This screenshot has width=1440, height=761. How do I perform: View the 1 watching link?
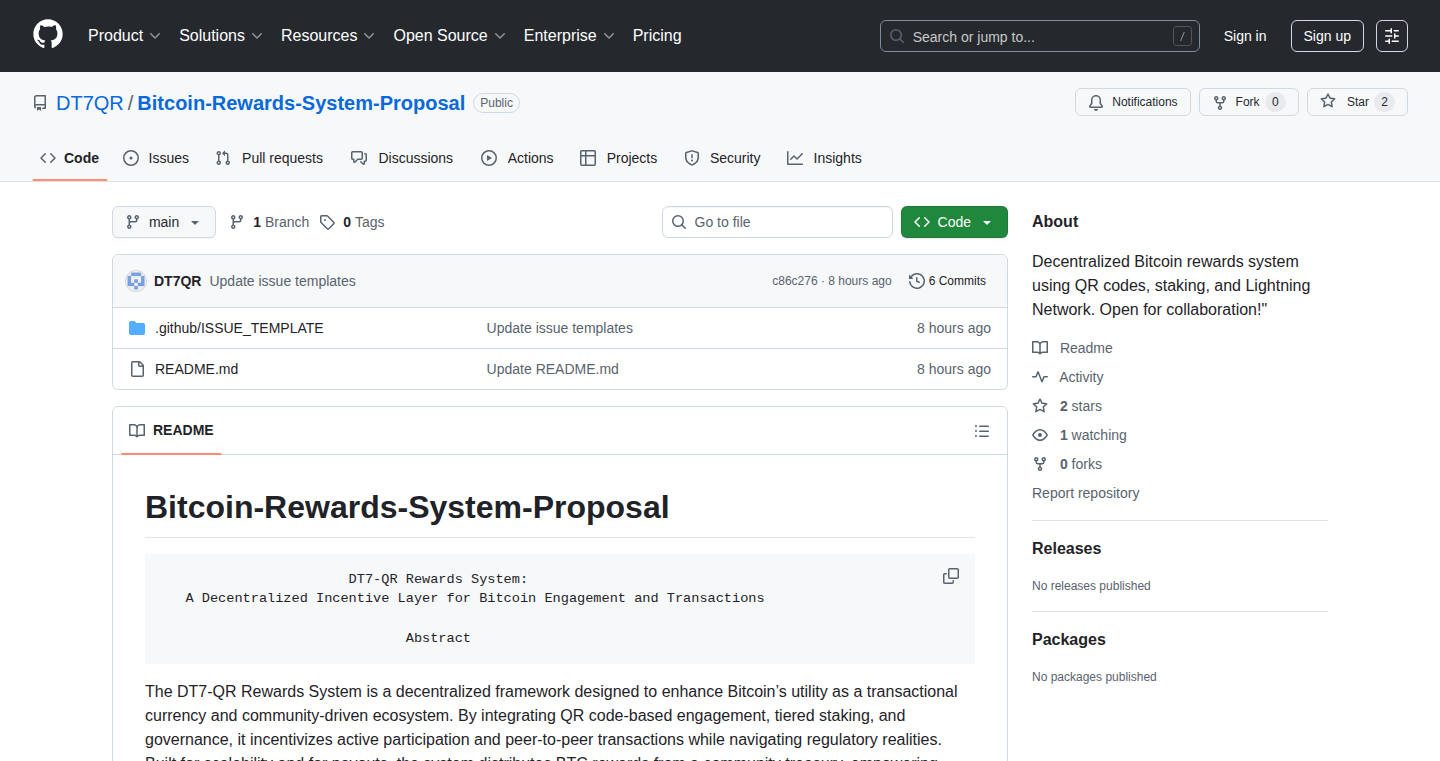click(1079, 435)
